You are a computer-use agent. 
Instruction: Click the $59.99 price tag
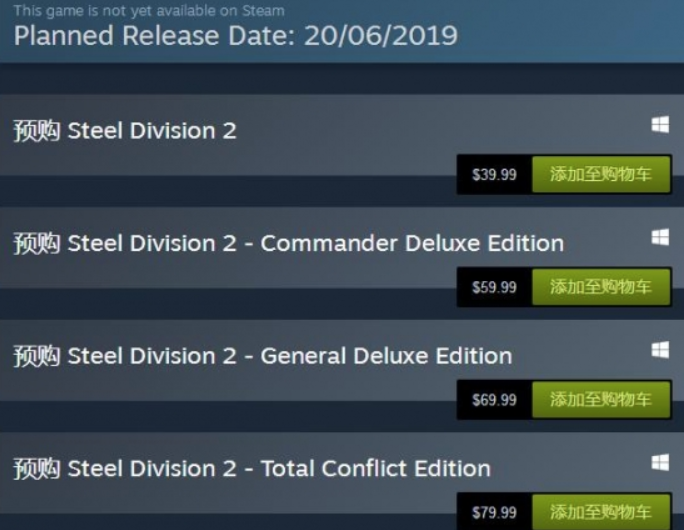click(494, 287)
